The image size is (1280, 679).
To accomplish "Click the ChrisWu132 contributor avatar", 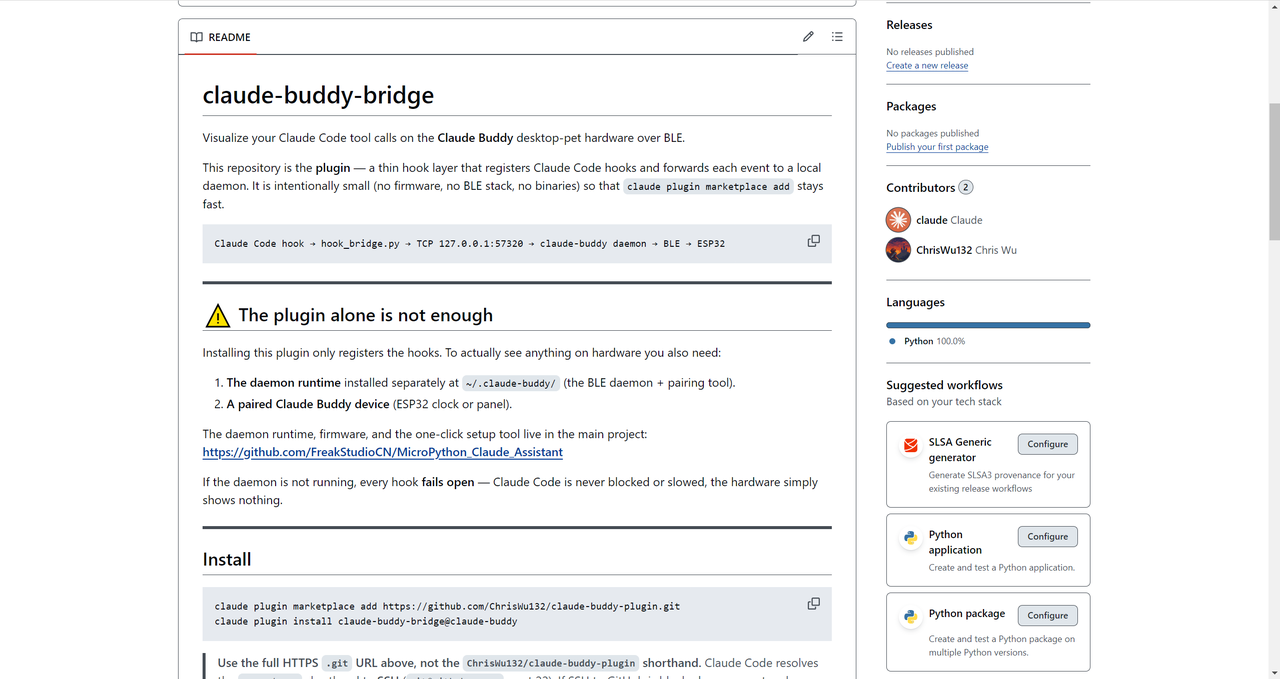I will pos(898,250).
